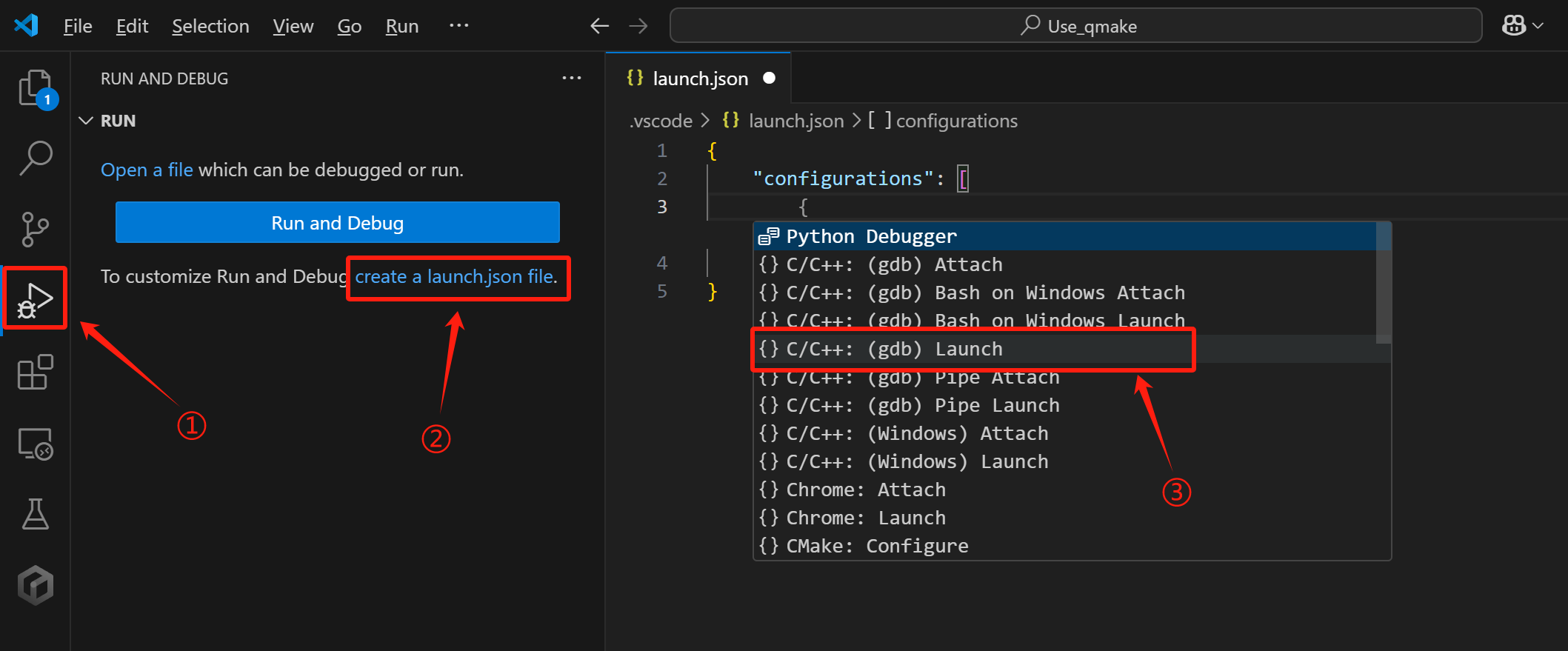This screenshot has width=1568, height=651.
Task: Open the Explorer view in activity bar
Action: coord(35,88)
